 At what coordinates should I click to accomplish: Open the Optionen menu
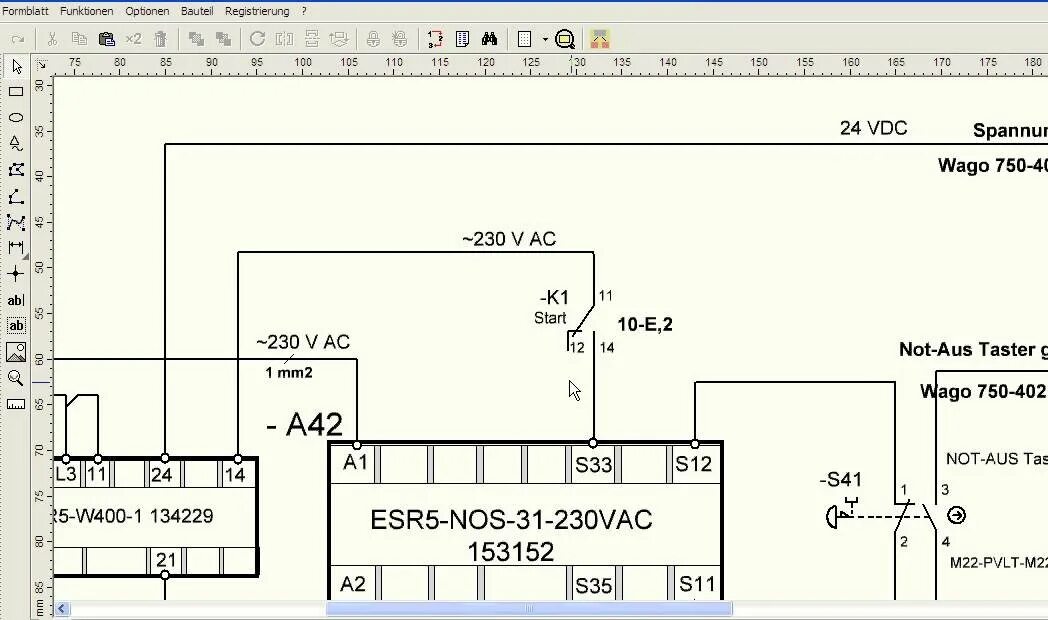tap(147, 11)
